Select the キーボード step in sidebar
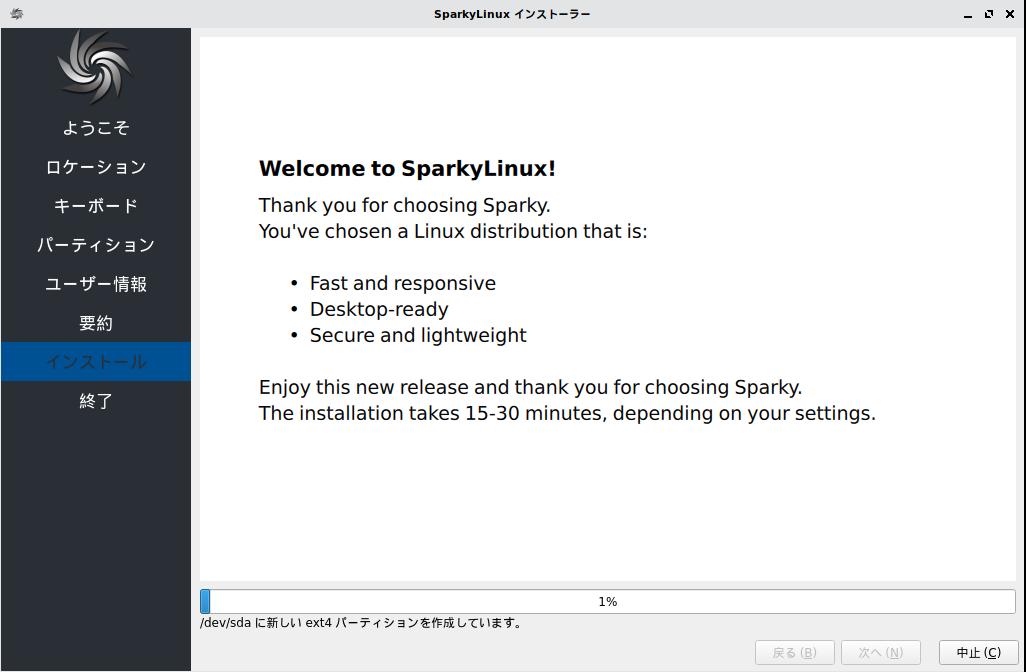The width and height of the screenshot is (1026, 672). 96,205
